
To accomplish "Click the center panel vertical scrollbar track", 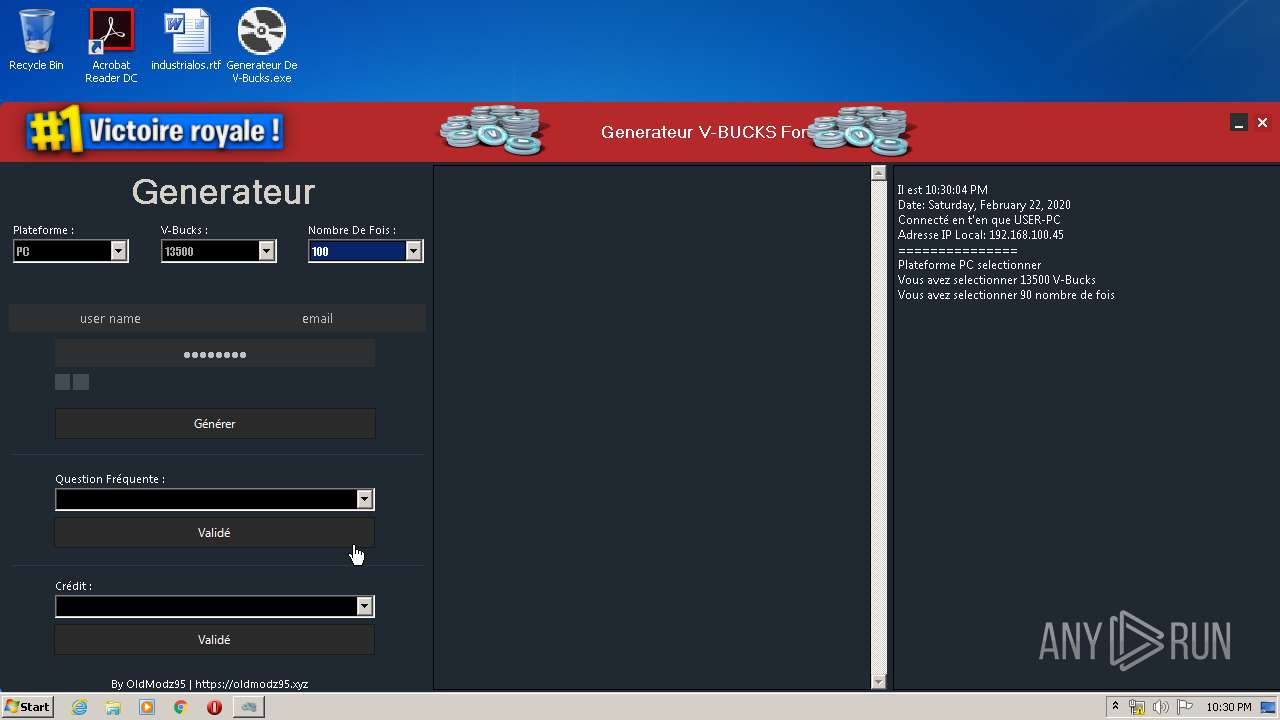I will (879, 427).
